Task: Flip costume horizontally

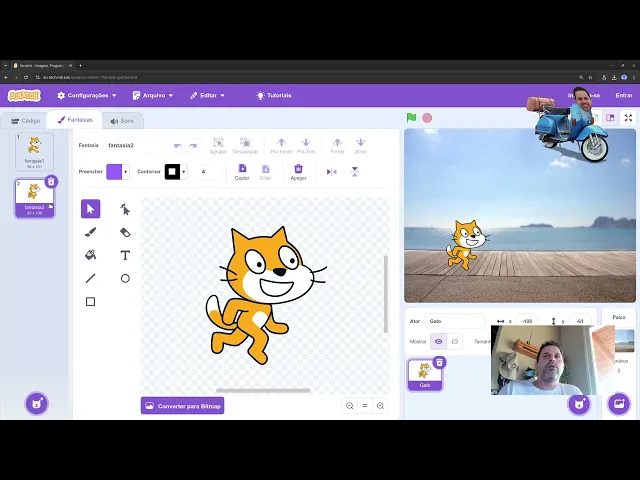Action: tap(331, 172)
